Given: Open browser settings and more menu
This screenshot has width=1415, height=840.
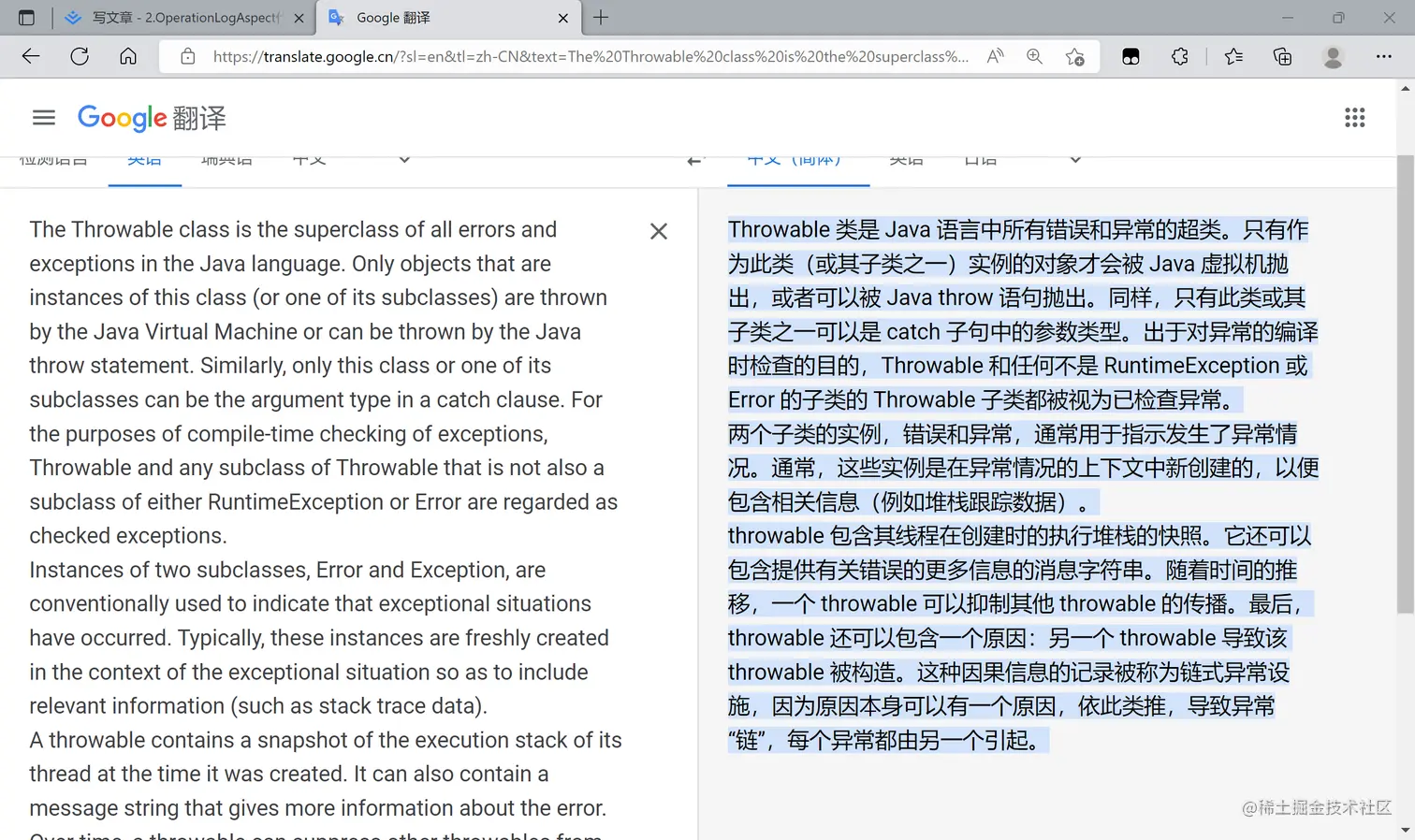Looking at the screenshot, I should point(1383,56).
